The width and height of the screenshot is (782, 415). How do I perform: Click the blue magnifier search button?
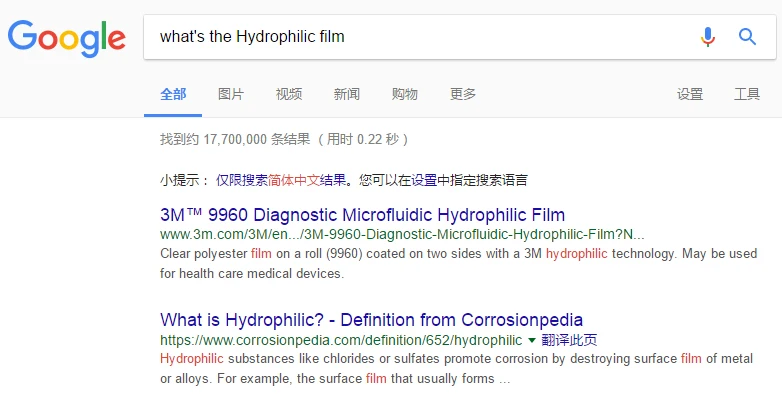pos(747,36)
